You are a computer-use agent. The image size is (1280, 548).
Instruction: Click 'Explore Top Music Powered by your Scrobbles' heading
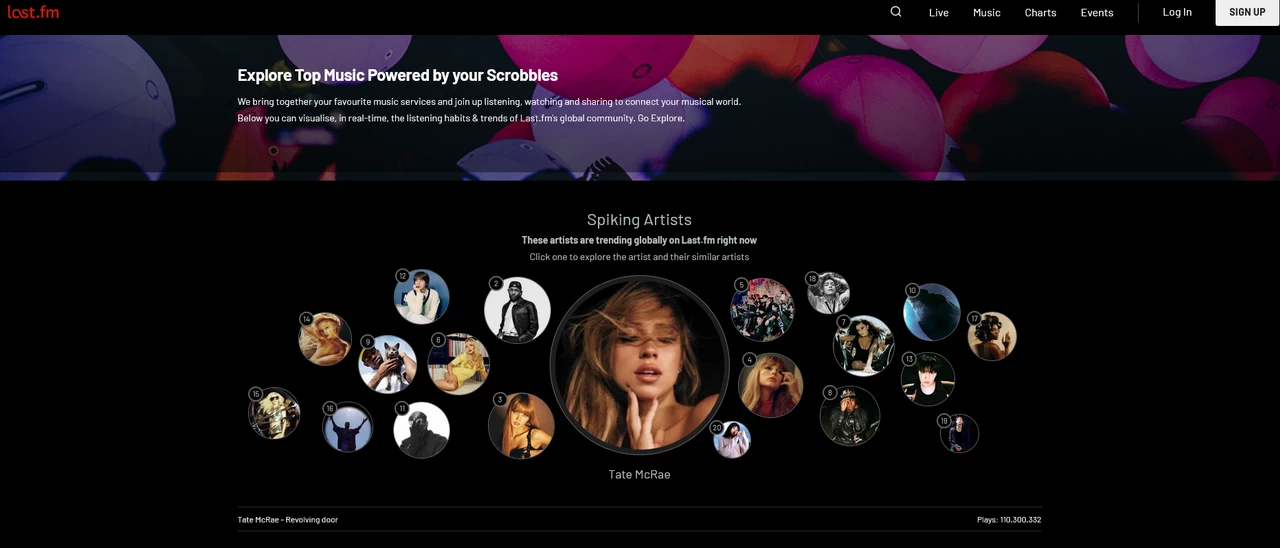[x=397, y=75]
